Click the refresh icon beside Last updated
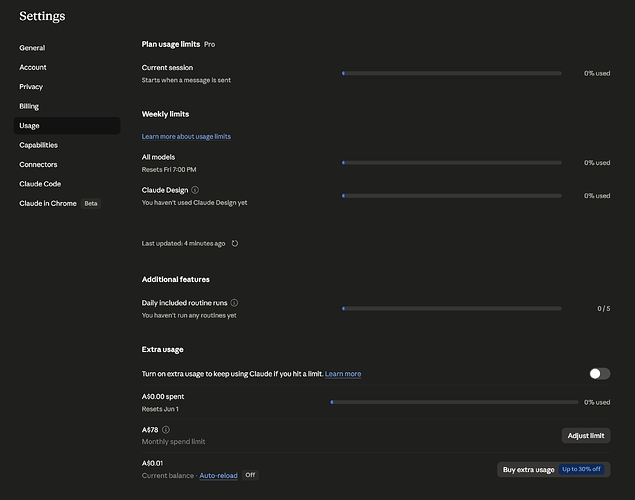The image size is (635, 500). pos(235,243)
